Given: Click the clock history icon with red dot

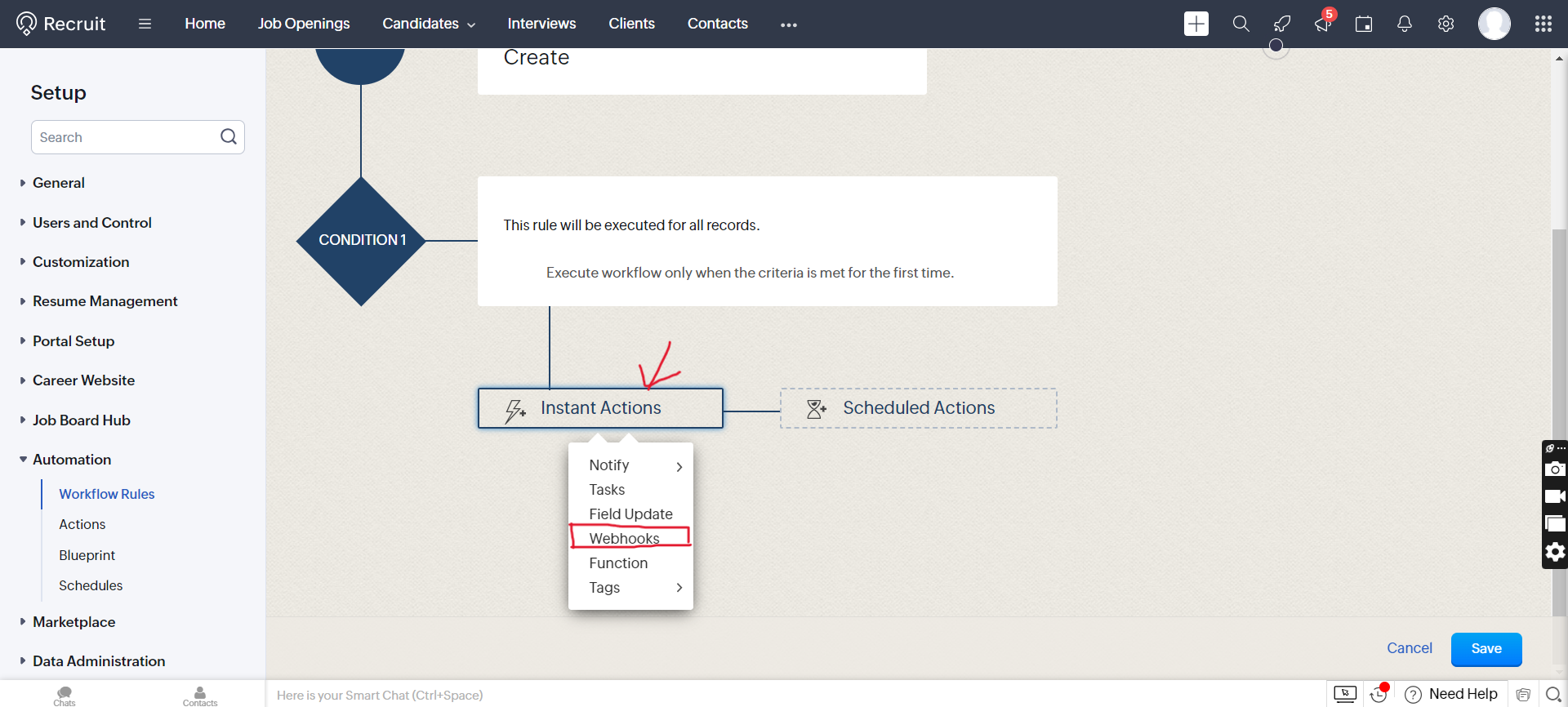Looking at the screenshot, I should coord(1379,694).
